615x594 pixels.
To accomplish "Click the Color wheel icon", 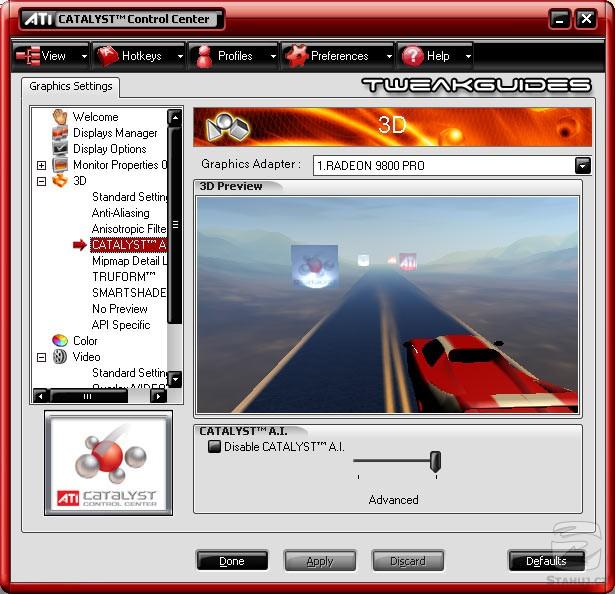I will tap(60, 341).
